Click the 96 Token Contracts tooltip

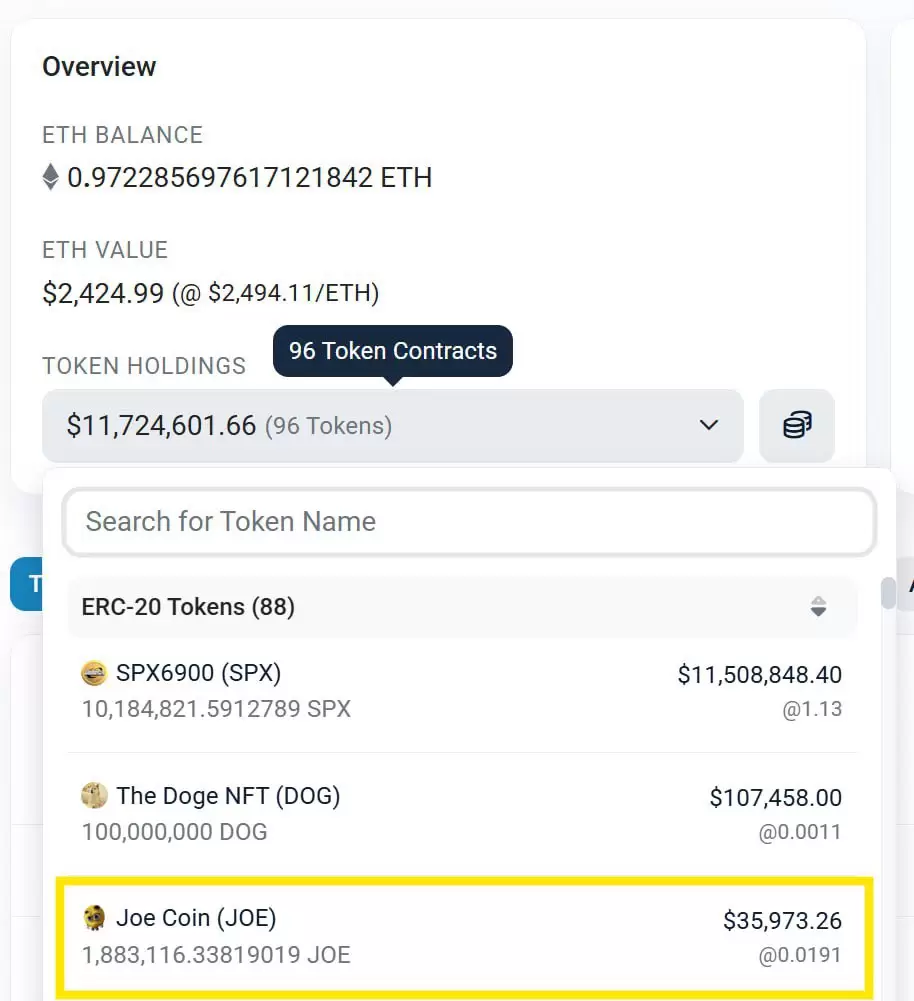(392, 351)
